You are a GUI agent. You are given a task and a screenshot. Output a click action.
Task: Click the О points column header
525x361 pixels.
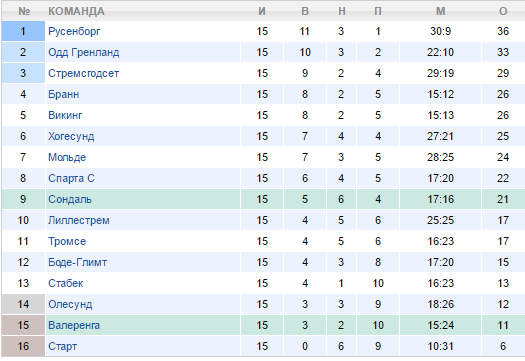coord(503,11)
